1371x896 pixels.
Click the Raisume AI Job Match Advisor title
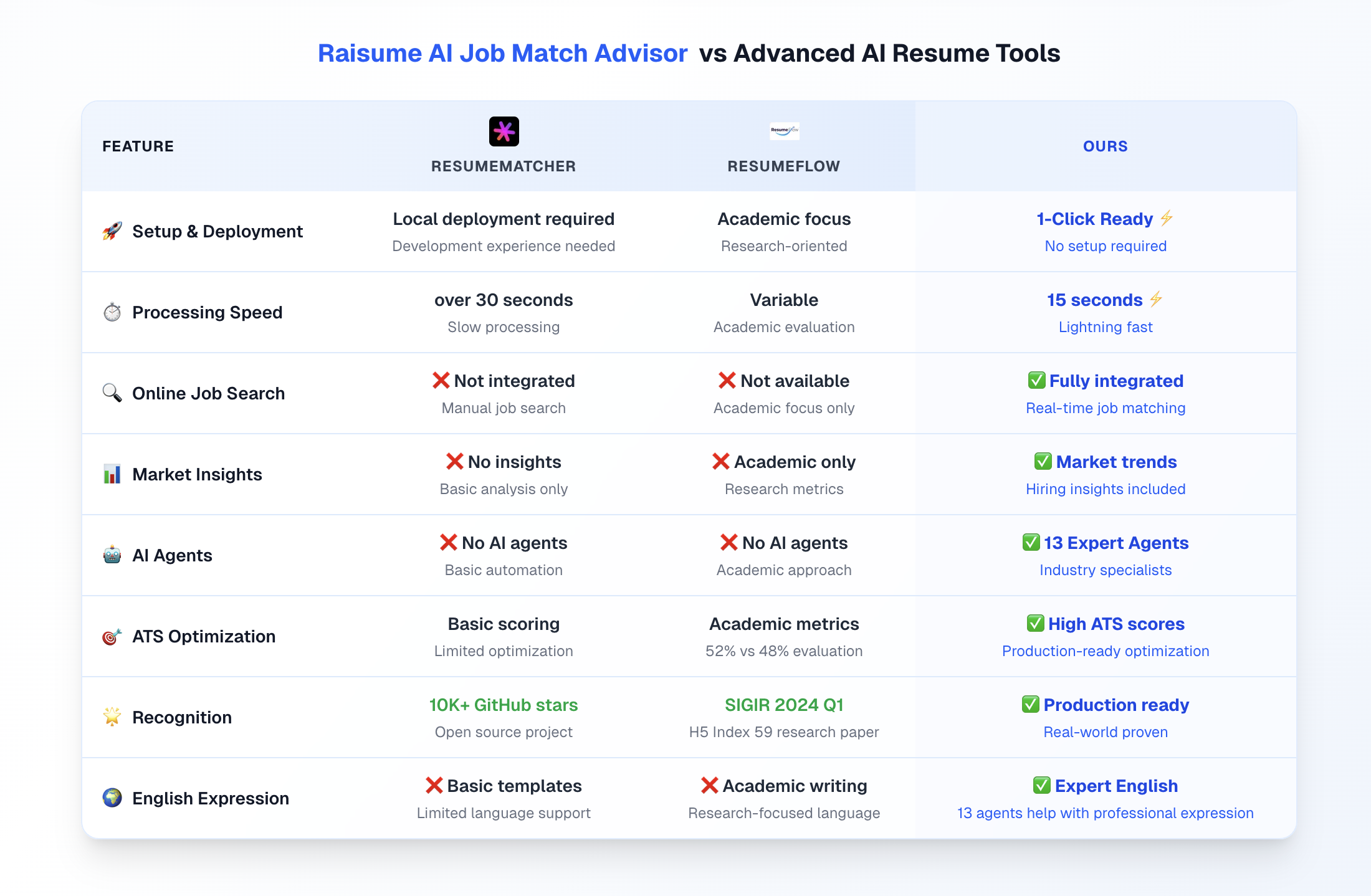coord(502,54)
